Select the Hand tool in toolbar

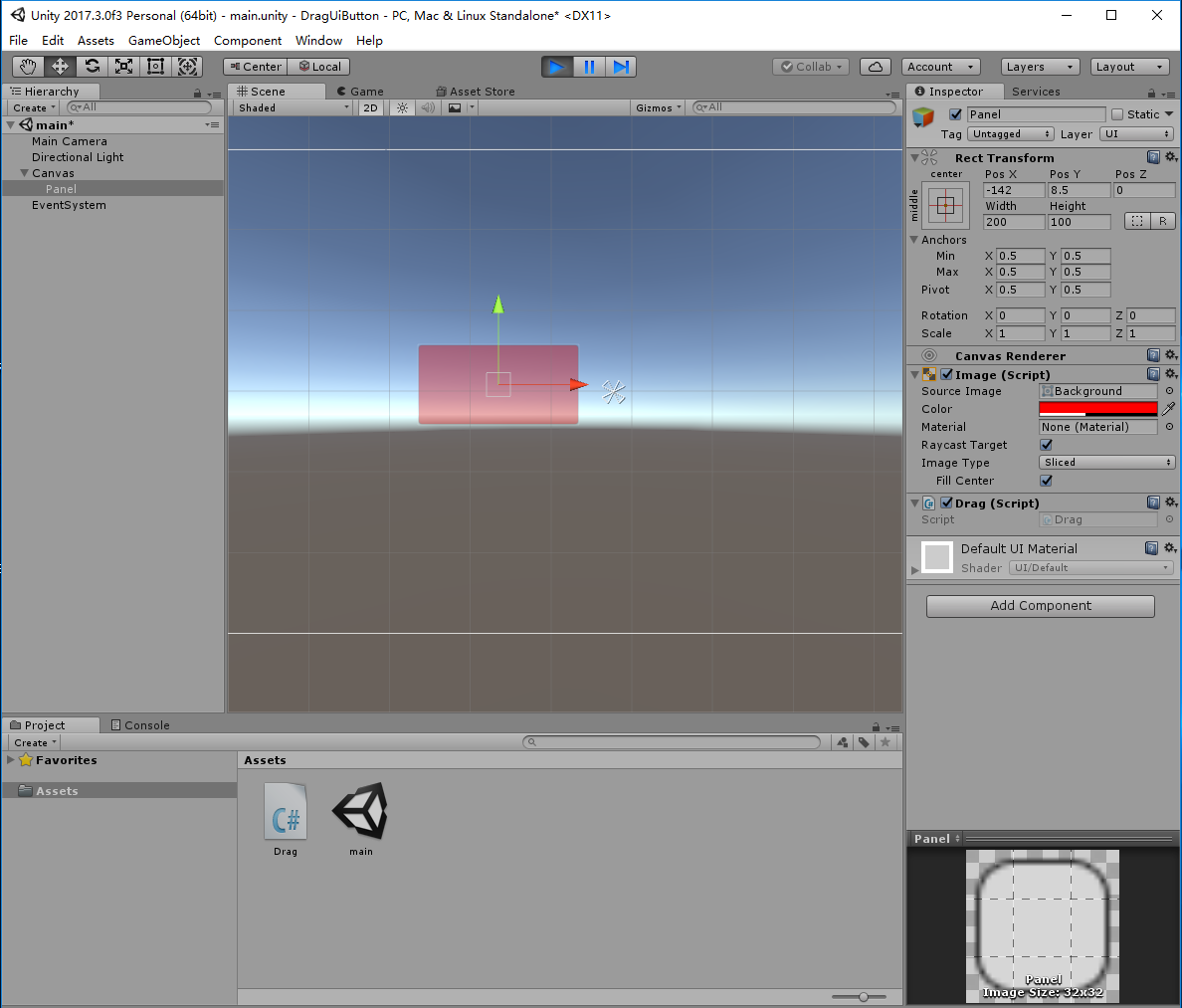coord(28,67)
